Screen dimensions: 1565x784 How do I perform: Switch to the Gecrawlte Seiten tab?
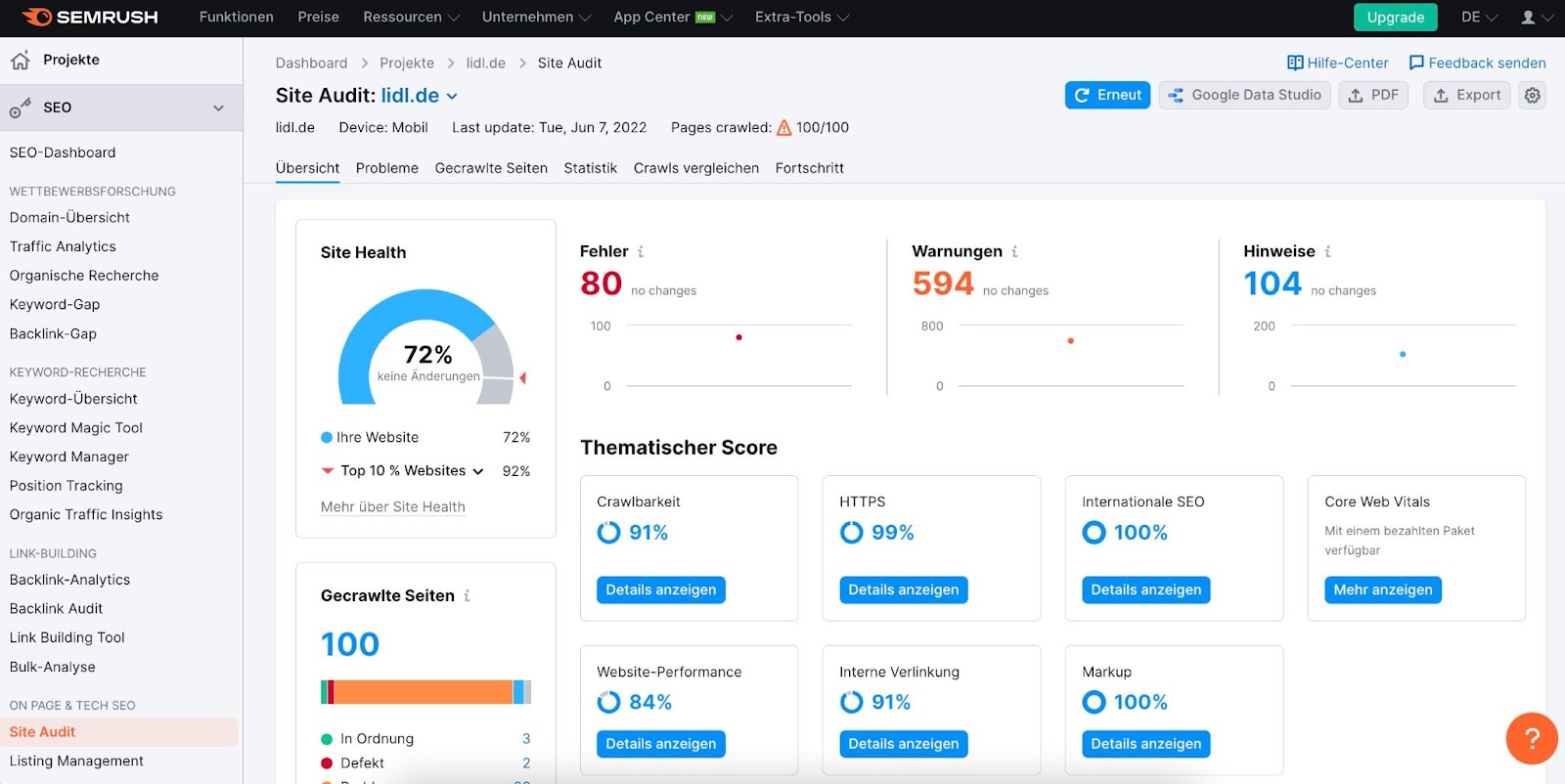point(491,168)
